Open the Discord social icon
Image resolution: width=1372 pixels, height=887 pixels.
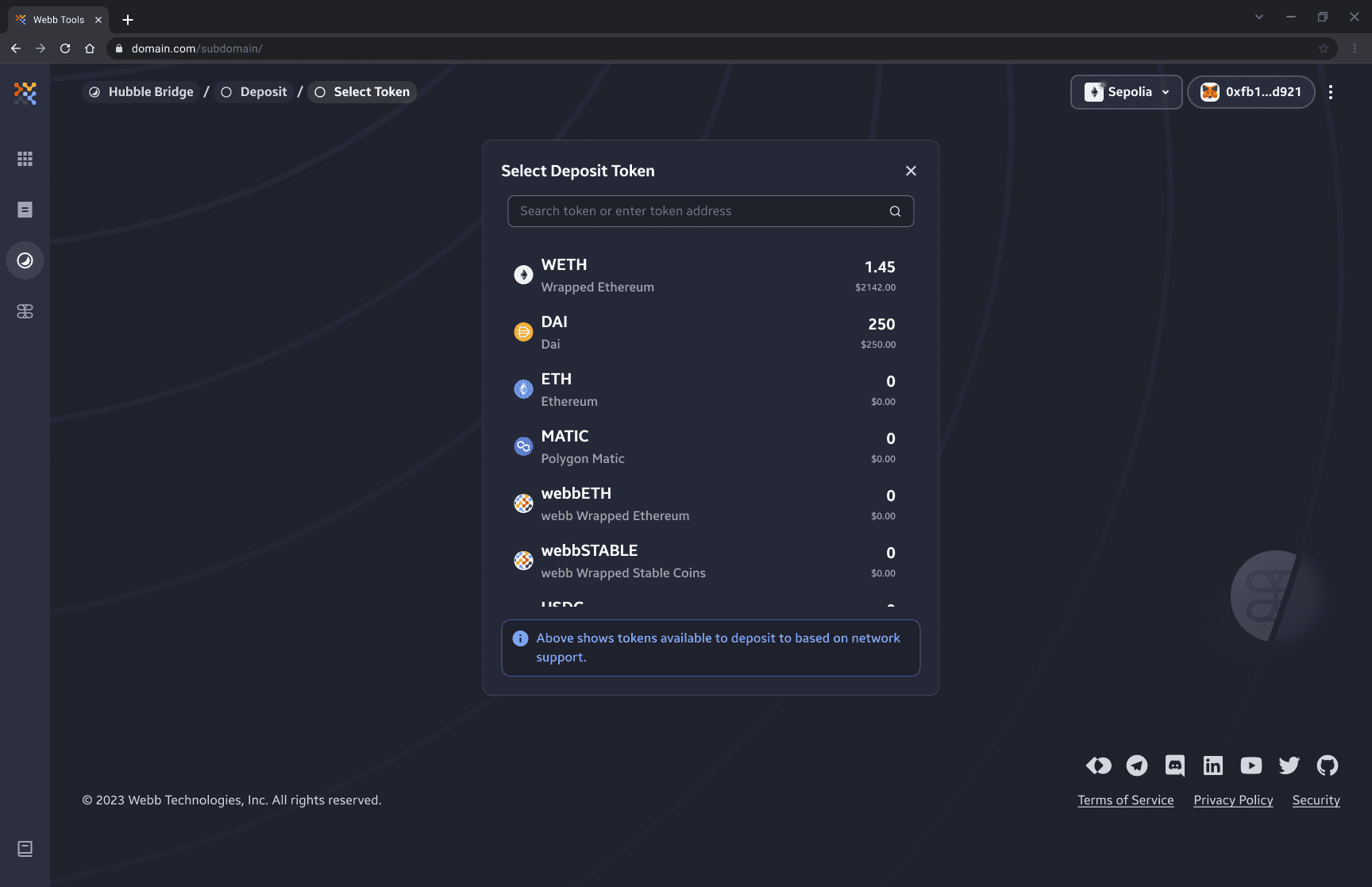(x=1175, y=766)
